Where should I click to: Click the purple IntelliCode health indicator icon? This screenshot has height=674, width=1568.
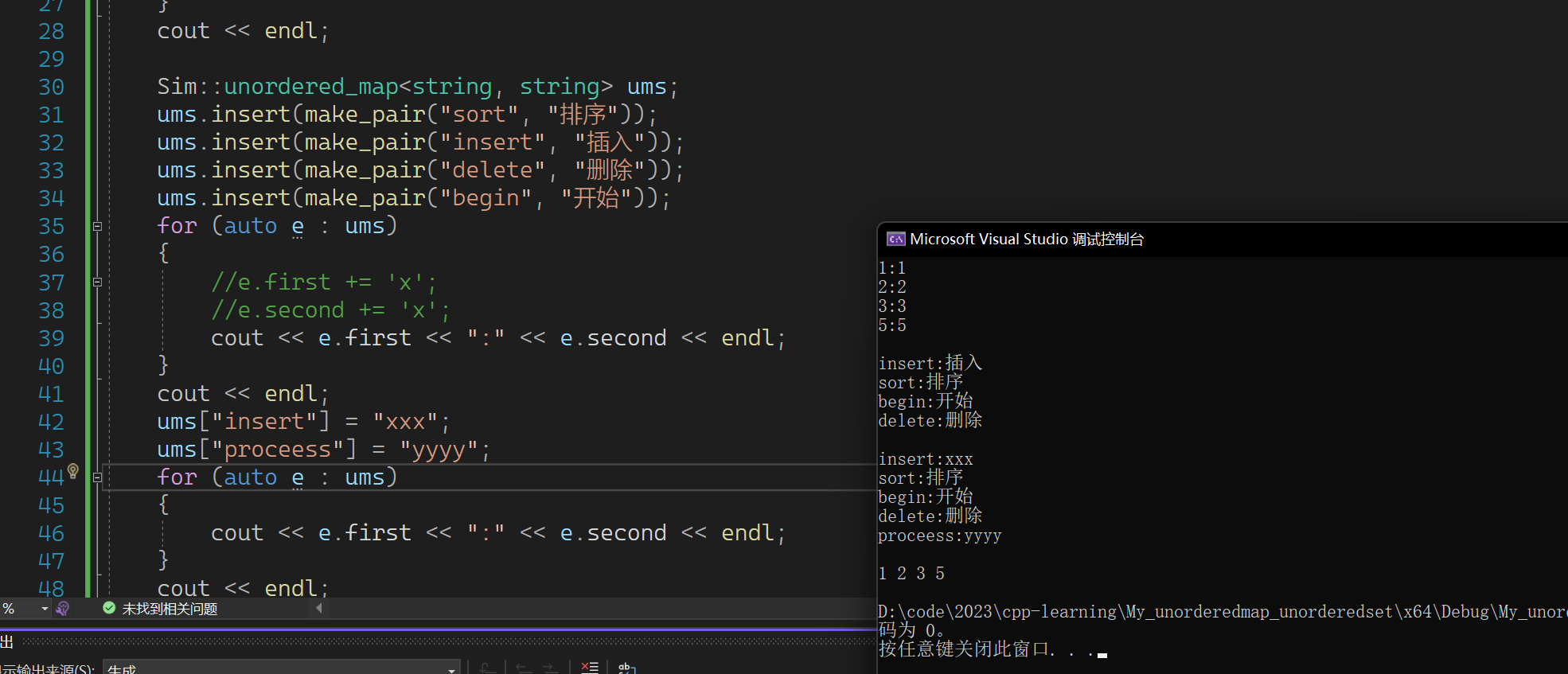[63, 609]
